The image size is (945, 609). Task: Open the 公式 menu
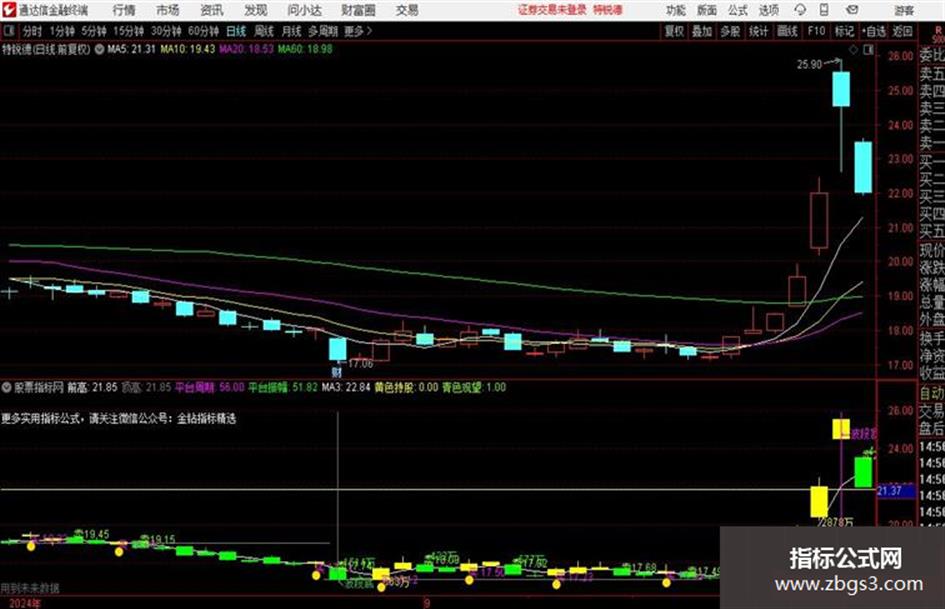tap(738, 10)
